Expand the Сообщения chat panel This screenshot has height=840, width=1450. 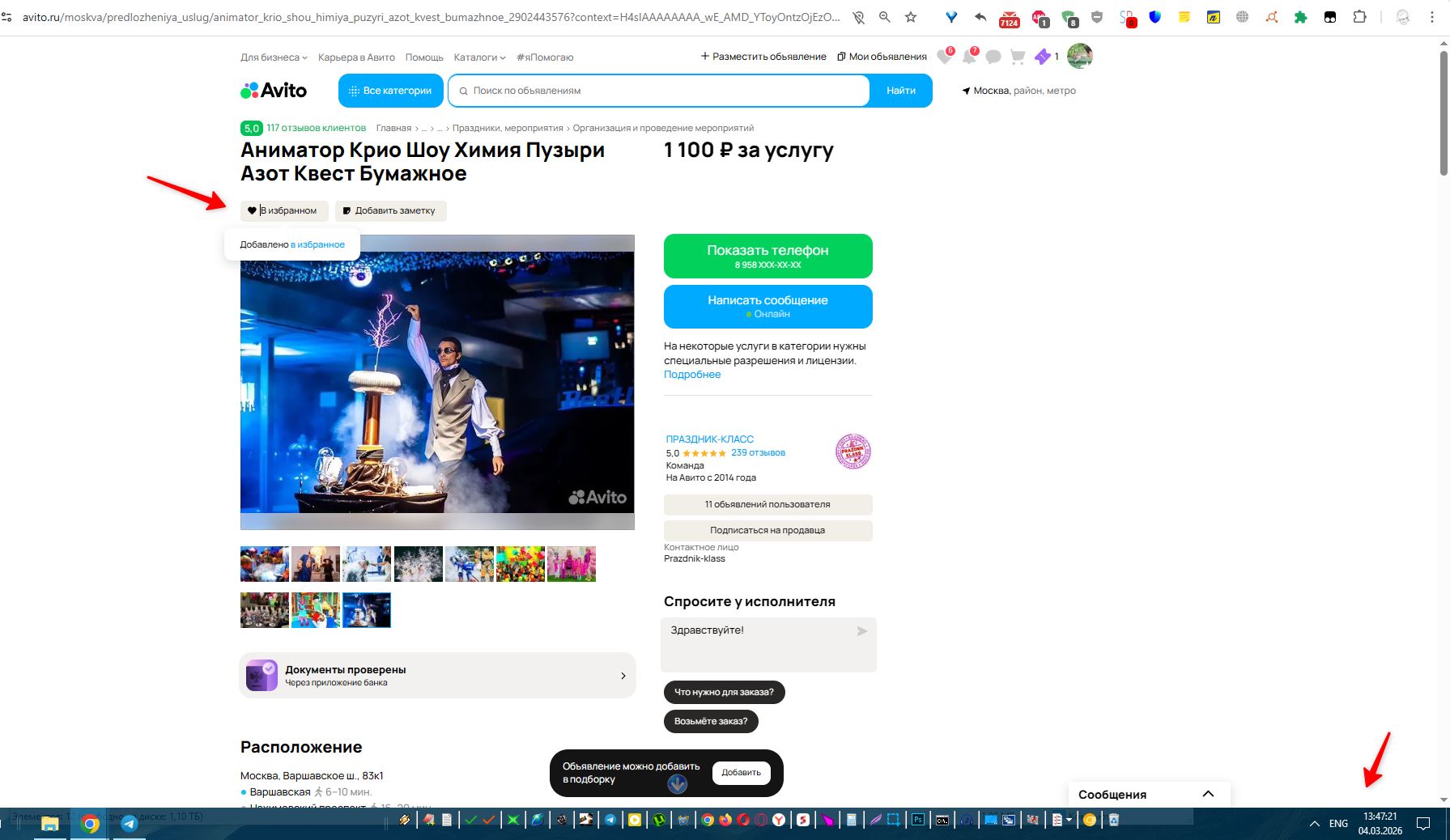[1149, 794]
